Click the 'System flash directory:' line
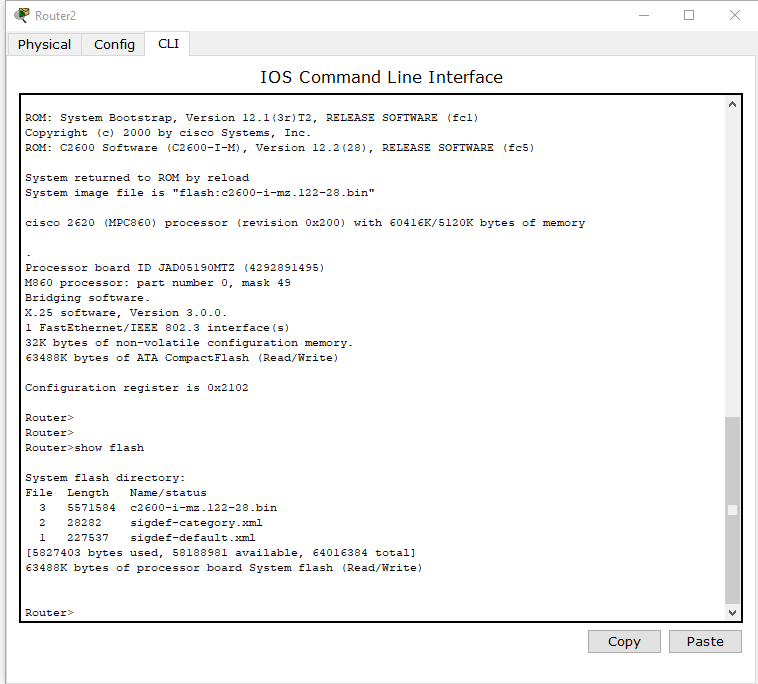 click(x=105, y=478)
